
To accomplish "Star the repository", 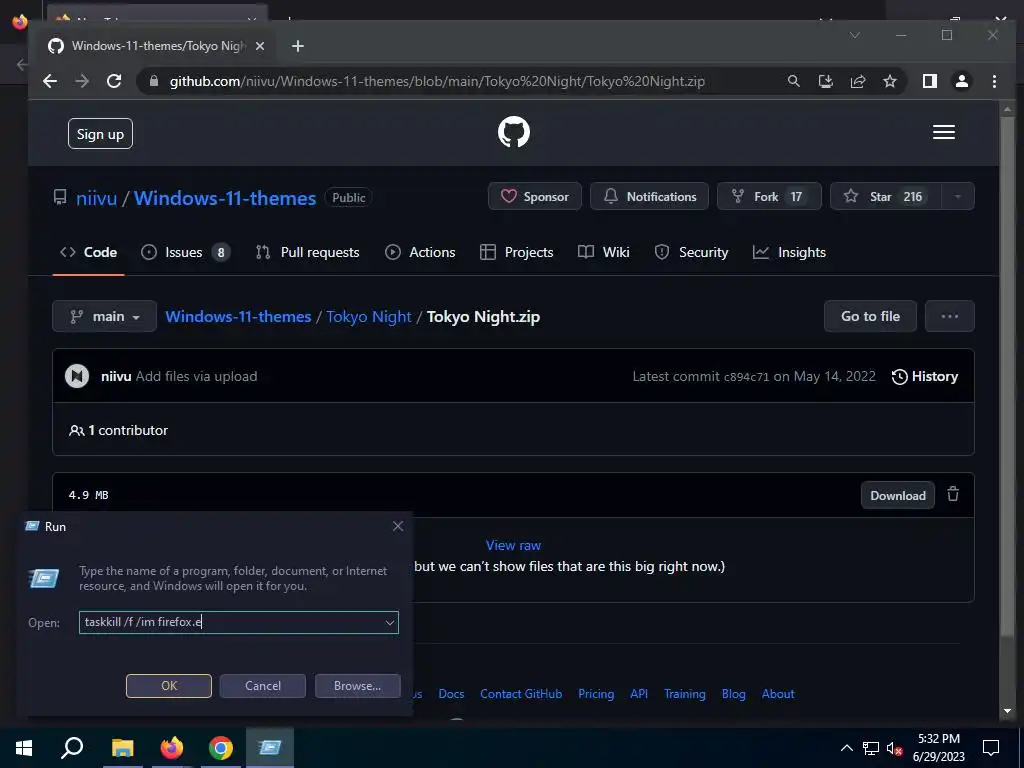I will (x=886, y=197).
